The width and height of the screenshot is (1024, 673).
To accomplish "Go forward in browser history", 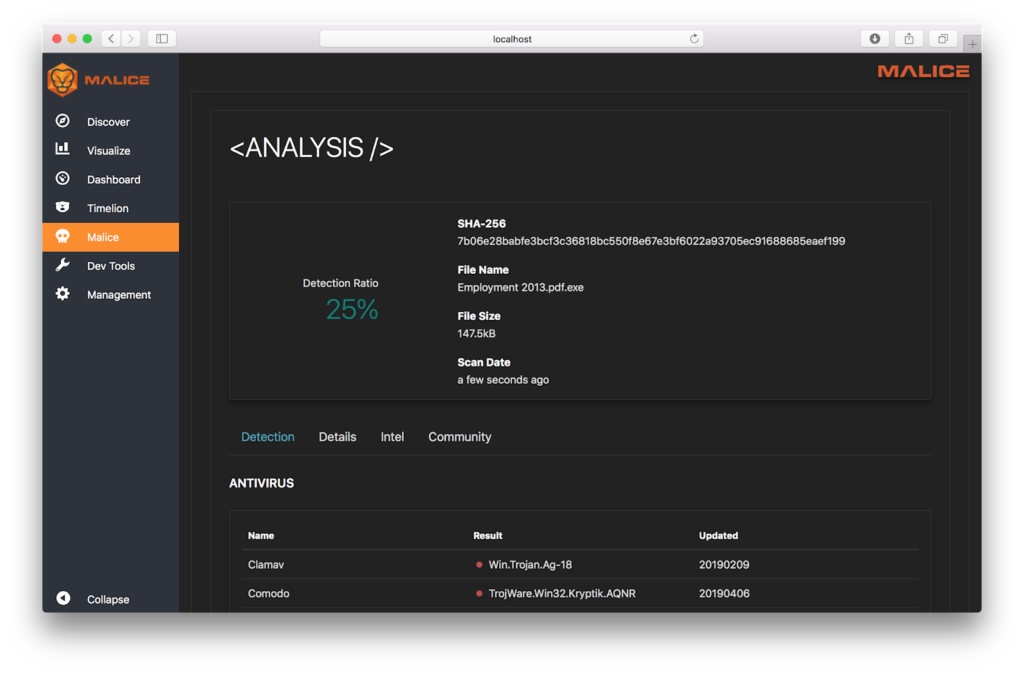I will coord(131,39).
